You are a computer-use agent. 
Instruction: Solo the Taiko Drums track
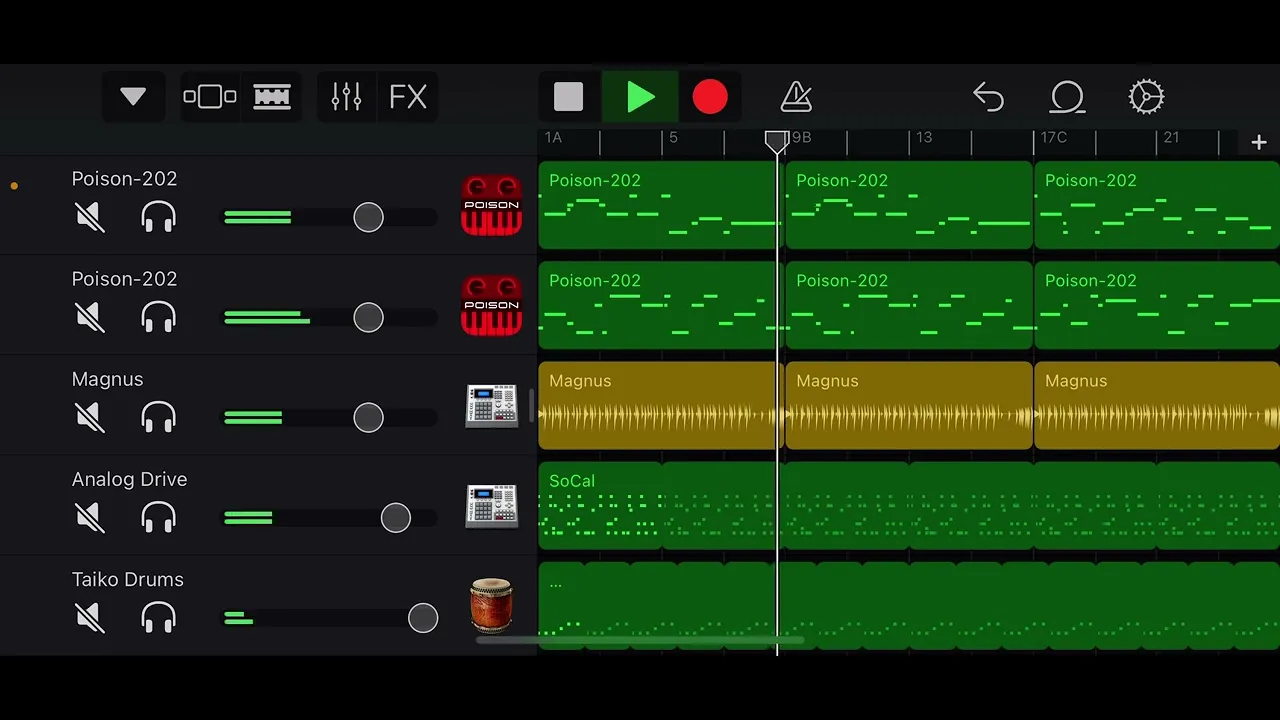pyautogui.click(x=159, y=617)
